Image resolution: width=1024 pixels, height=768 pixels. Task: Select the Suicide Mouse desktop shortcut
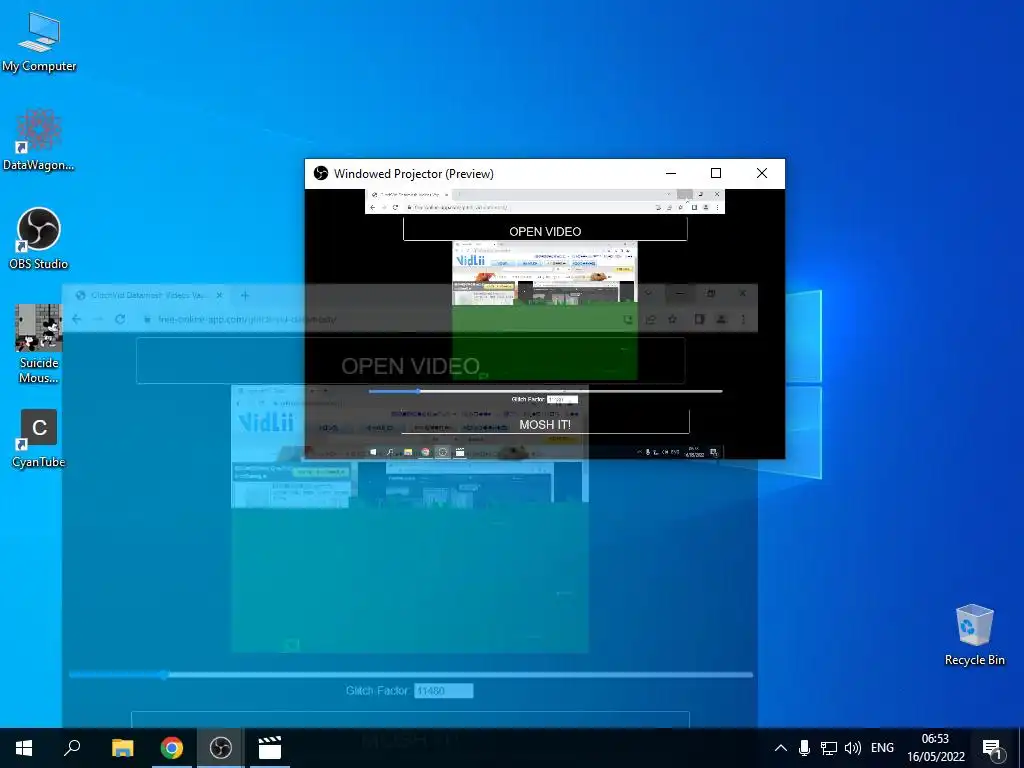pos(39,344)
